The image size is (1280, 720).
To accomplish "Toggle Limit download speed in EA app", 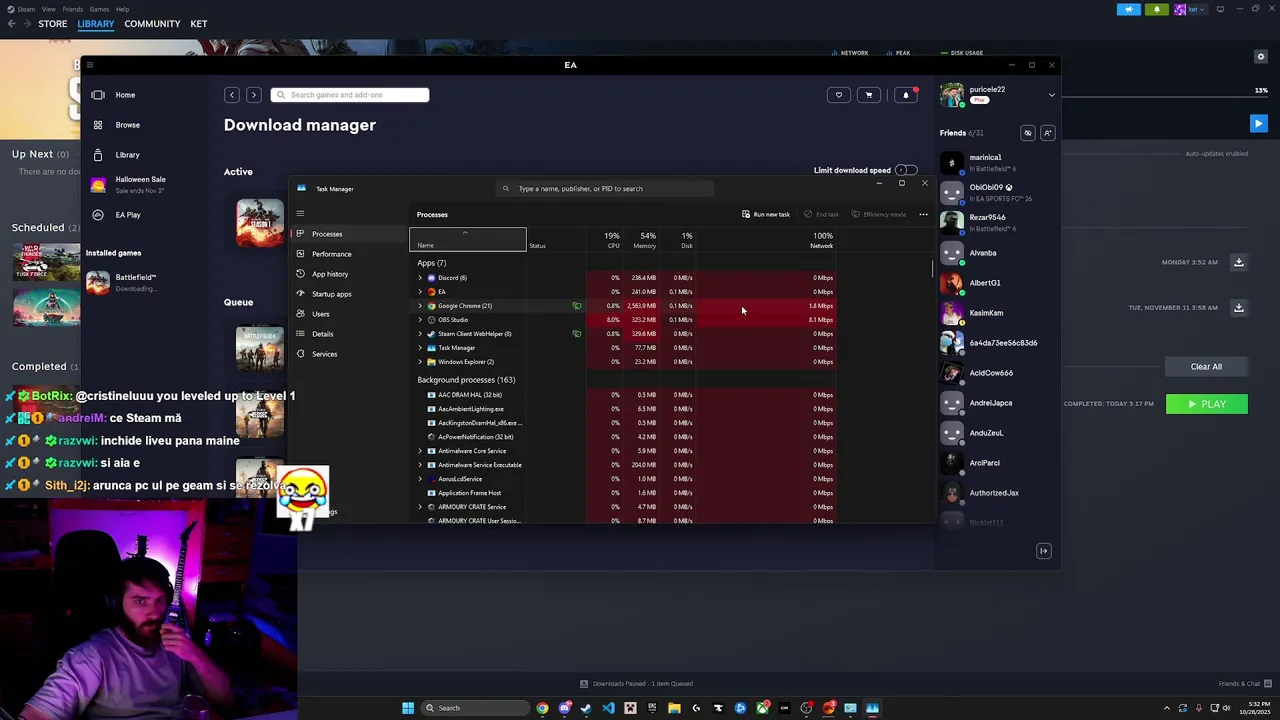I will 905,170.
